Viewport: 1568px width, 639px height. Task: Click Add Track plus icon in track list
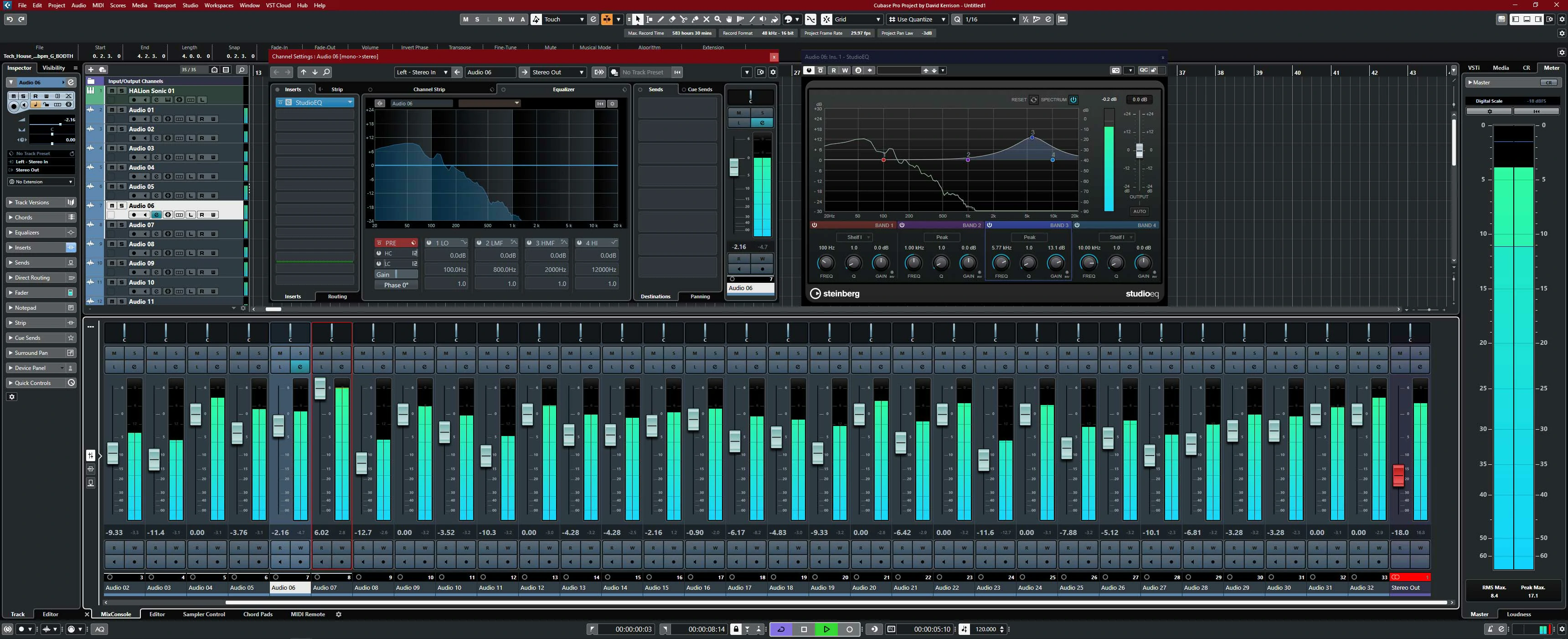(x=91, y=69)
